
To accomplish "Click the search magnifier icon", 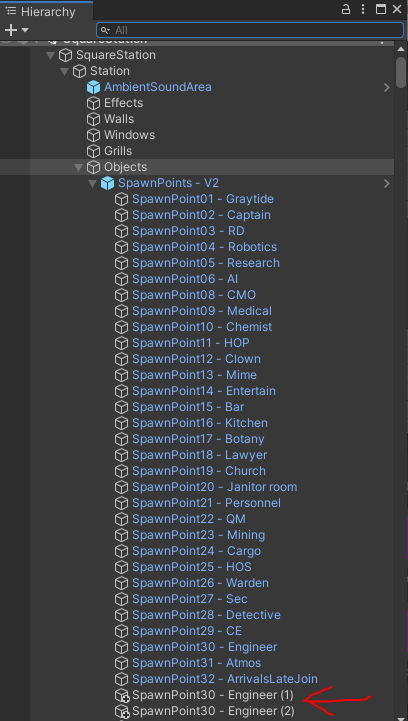I will pyautogui.click(x=105, y=30).
